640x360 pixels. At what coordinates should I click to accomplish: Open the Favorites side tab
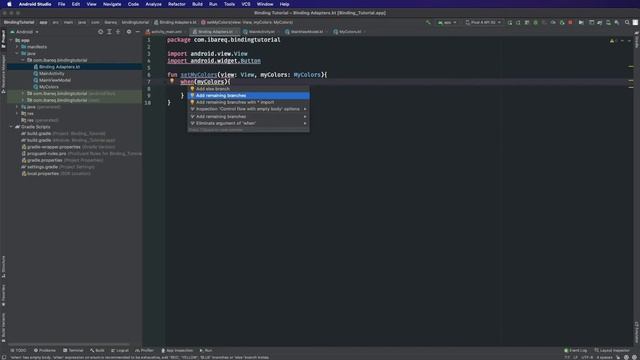pos(3,295)
